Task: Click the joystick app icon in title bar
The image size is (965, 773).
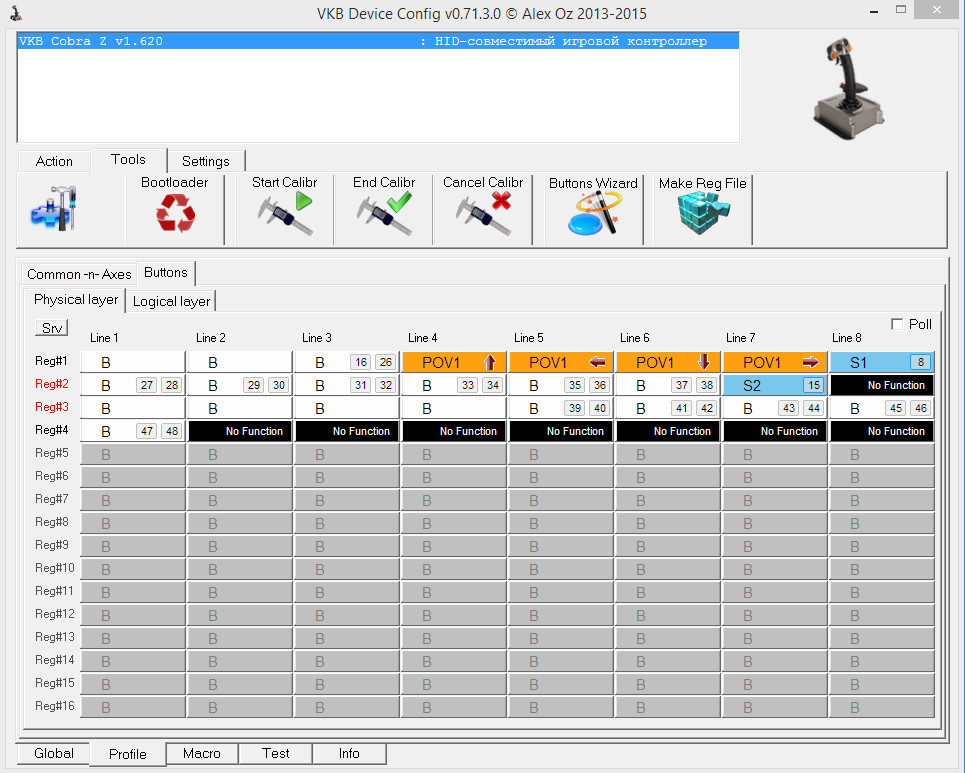Action: tap(17, 13)
